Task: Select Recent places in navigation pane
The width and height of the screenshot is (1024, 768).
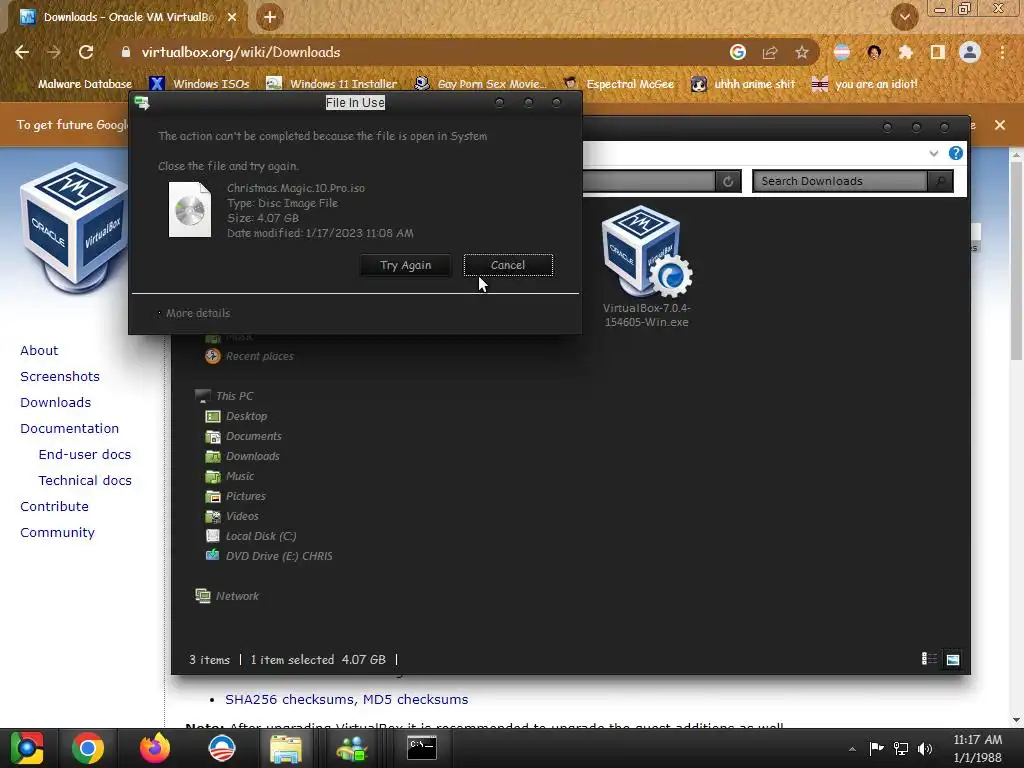Action: (250, 356)
